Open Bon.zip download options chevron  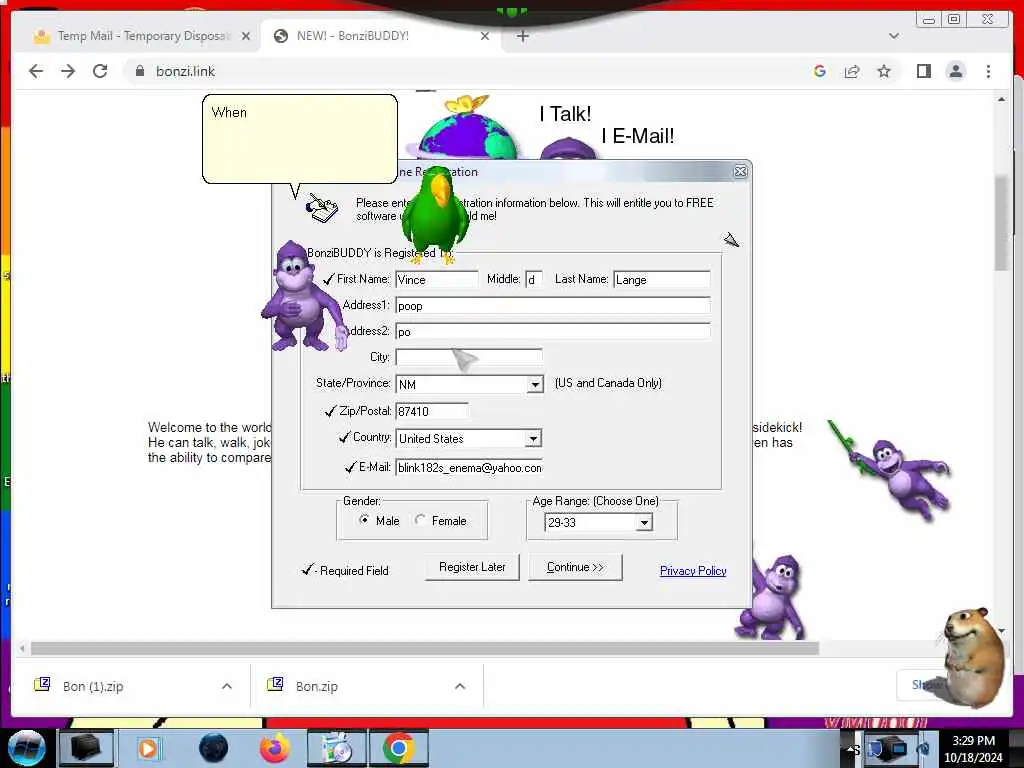click(x=460, y=686)
